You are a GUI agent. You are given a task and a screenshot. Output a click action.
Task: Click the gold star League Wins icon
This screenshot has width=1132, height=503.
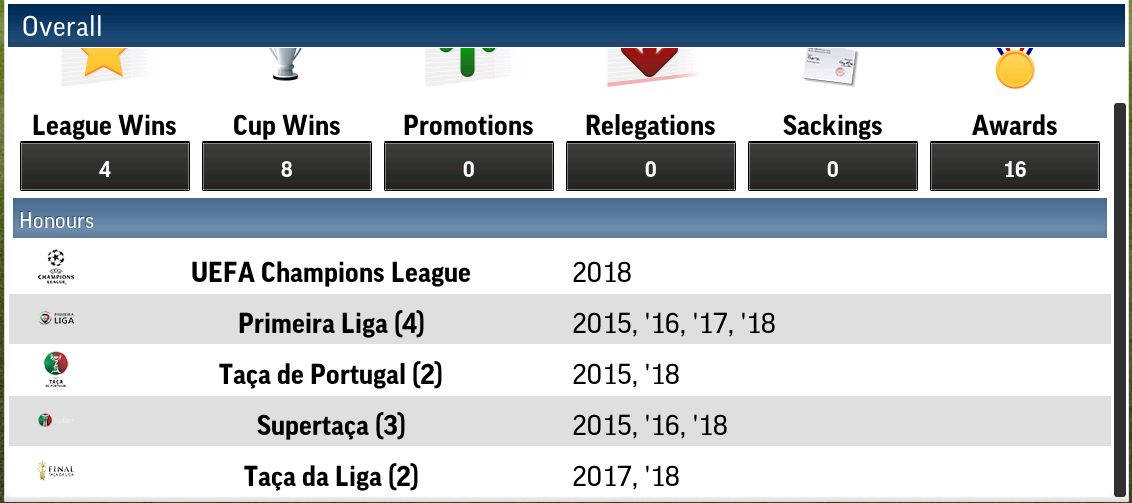(104, 62)
